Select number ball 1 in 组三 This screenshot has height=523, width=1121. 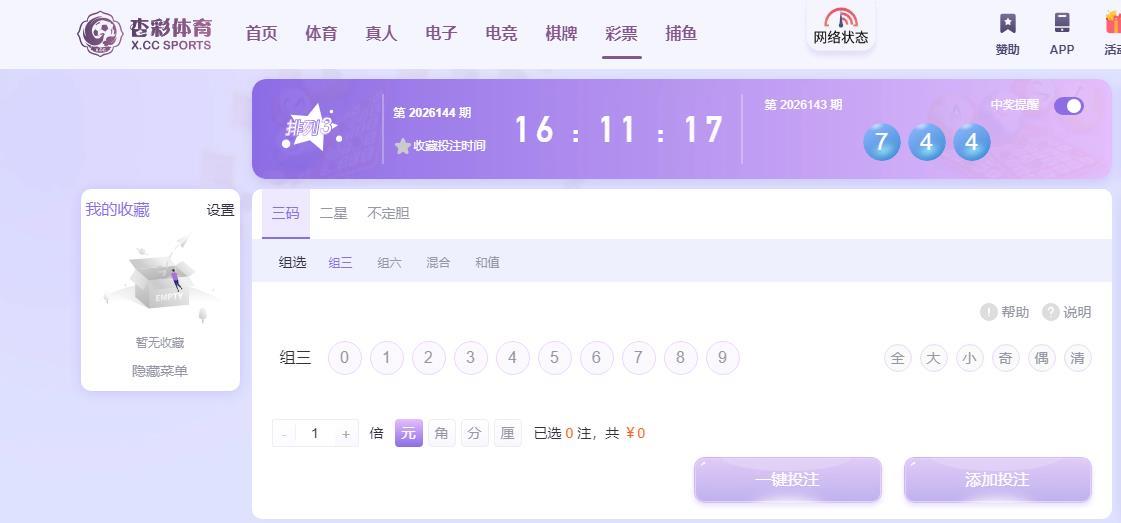pos(387,358)
